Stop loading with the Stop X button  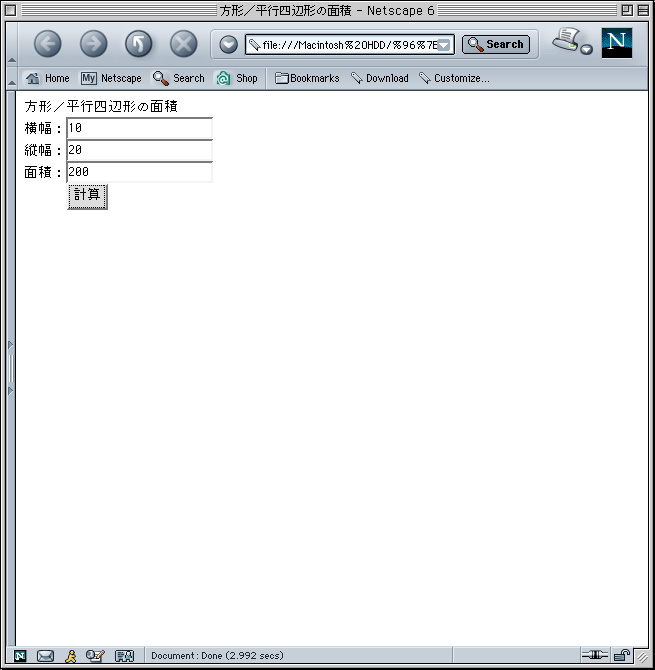184,44
